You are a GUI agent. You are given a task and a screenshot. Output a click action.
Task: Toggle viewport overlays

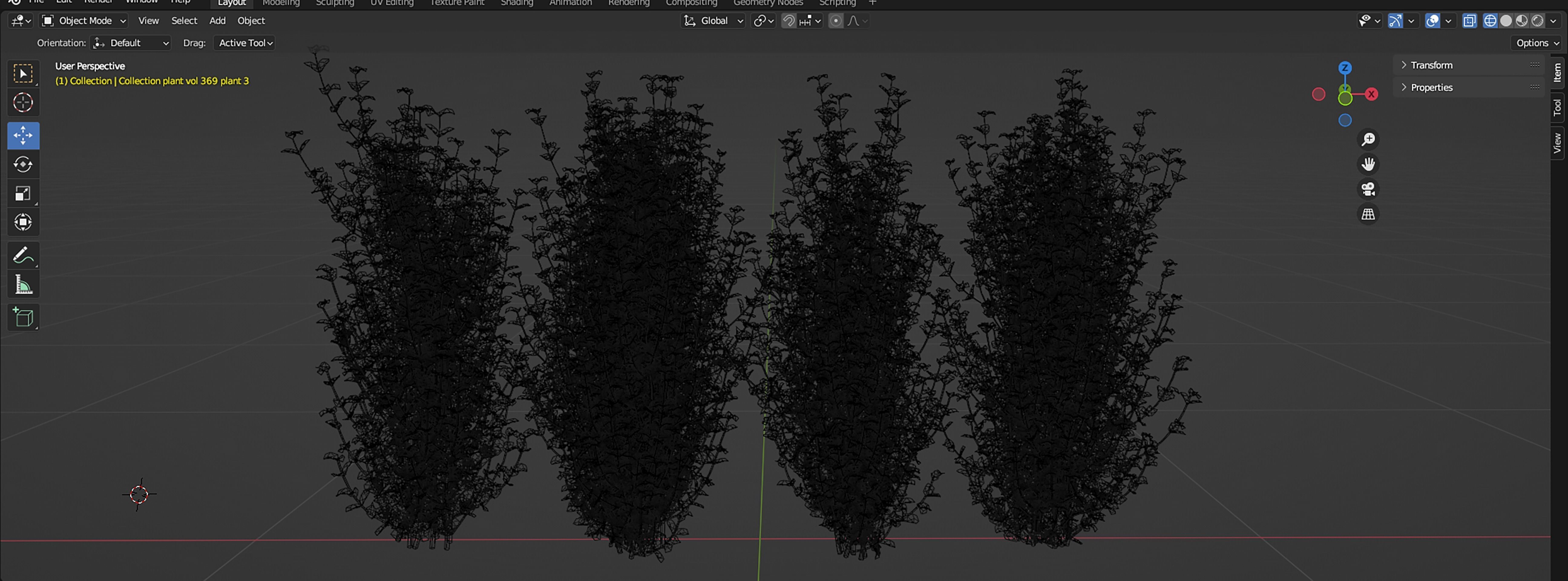[1432, 21]
